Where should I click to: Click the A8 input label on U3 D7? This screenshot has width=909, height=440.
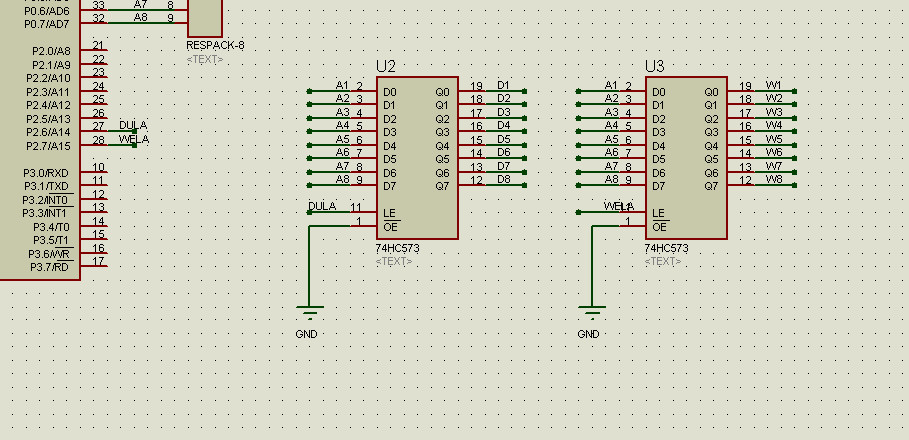[x=610, y=180]
